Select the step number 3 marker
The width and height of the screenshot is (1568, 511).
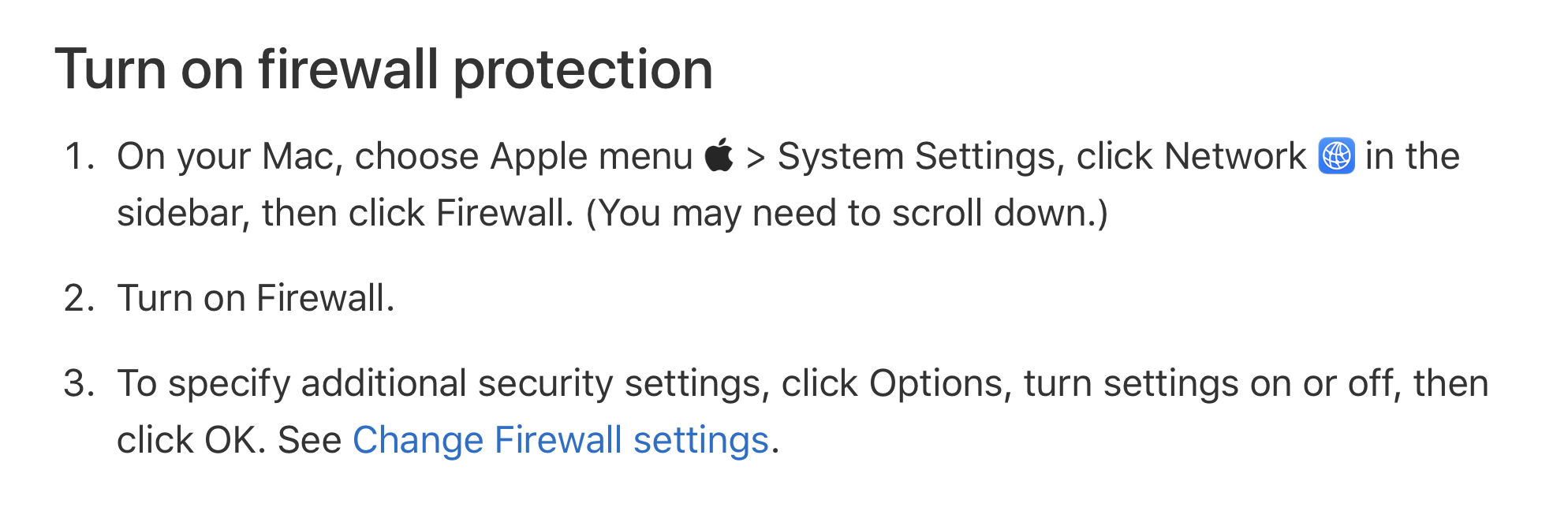click(80, 383)
